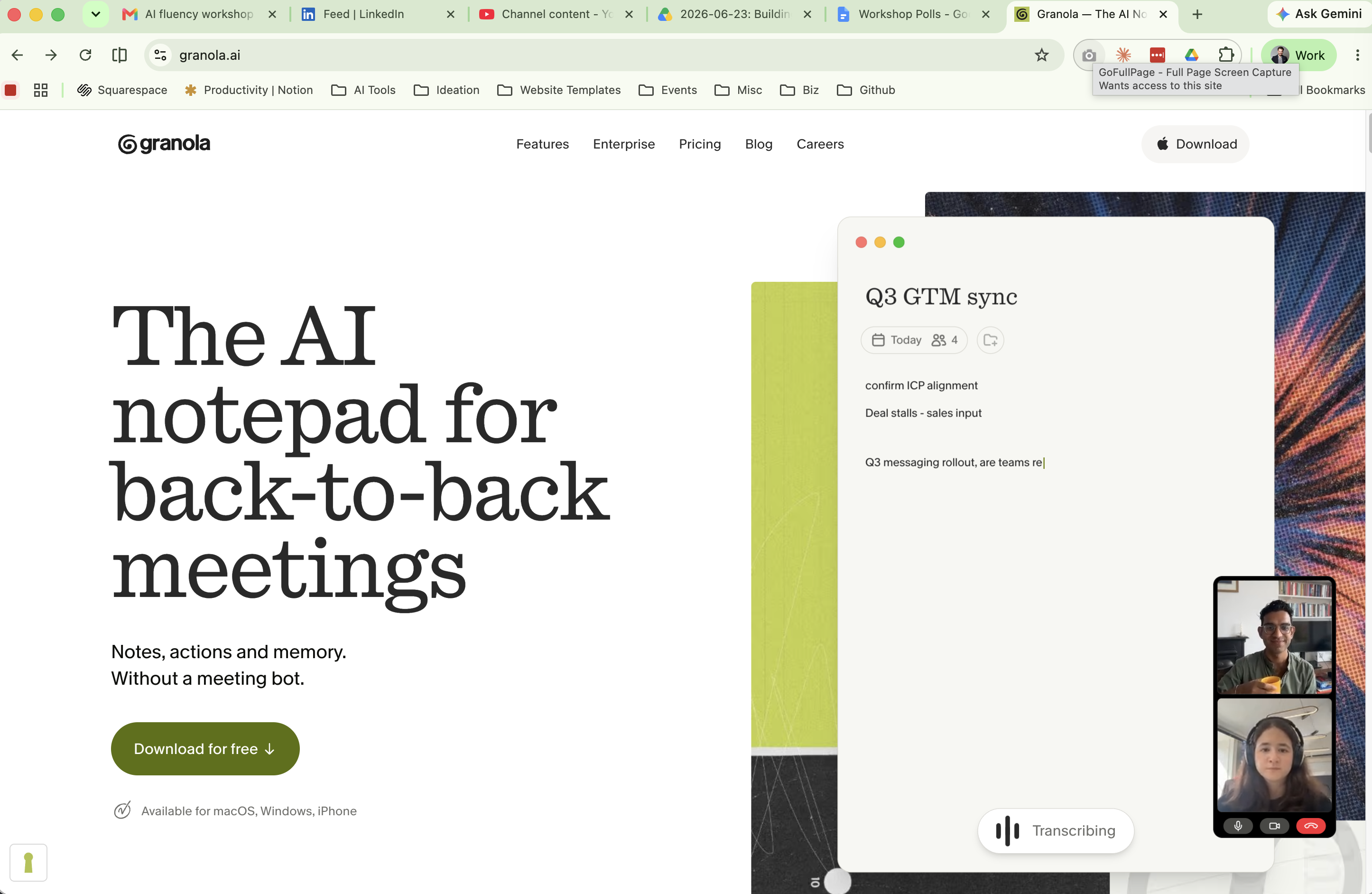Click the video thumbnail of woman with headphones
Viewport: 1372px width, 894px height.
(x=1274, y=755)
